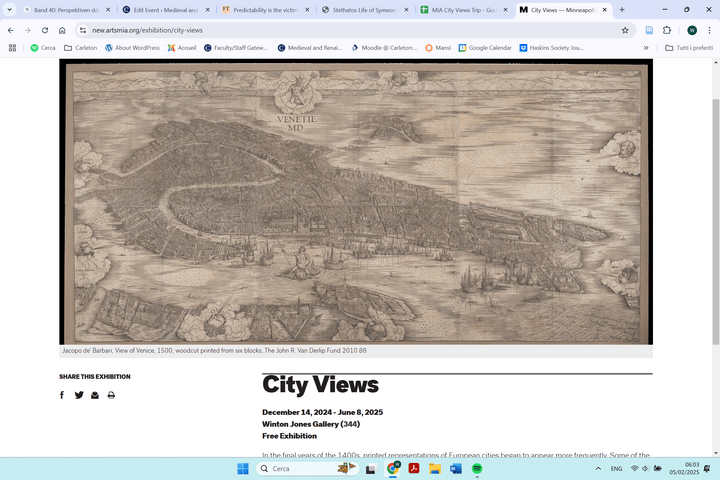View site information icon in address bar
This screenshot has width=720, height=480.
(x=83, y=30)
